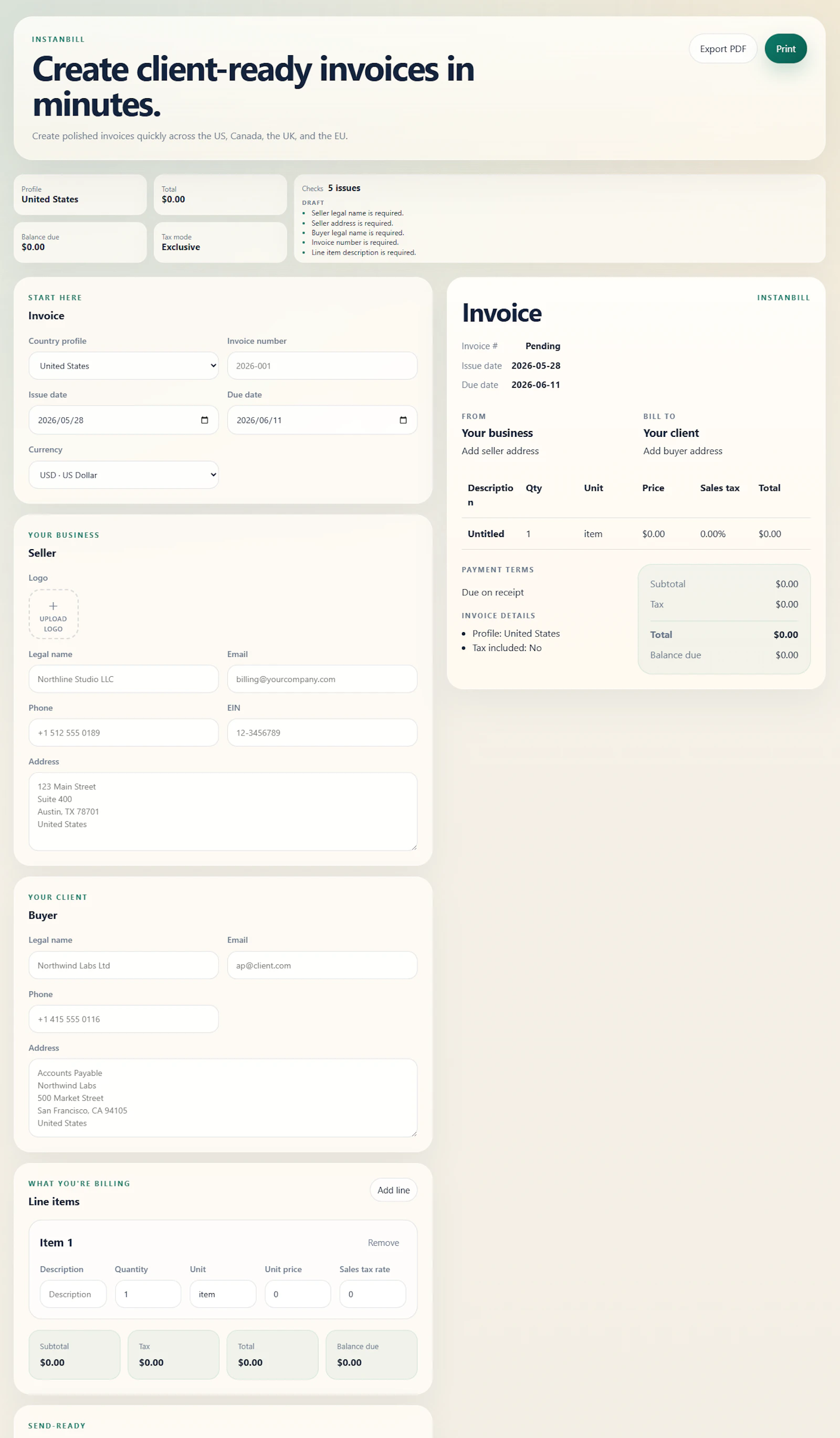Click 'Your client' in the preview
840x1438 pixels.
coord(671,433)
